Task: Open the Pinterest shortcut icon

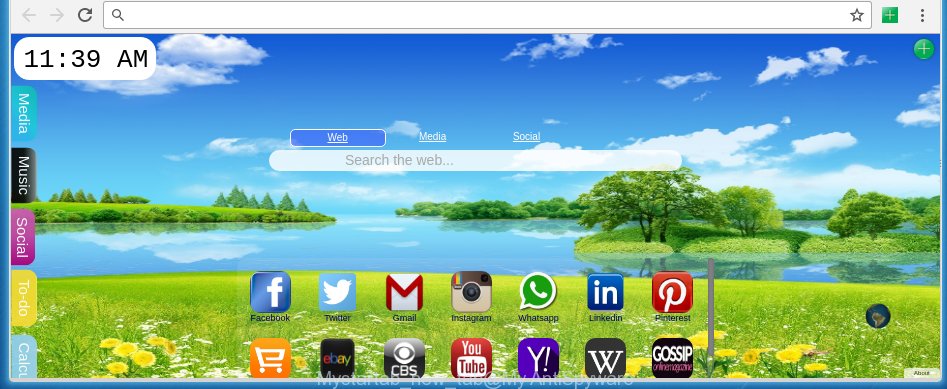Action: [x=672, y=292]
